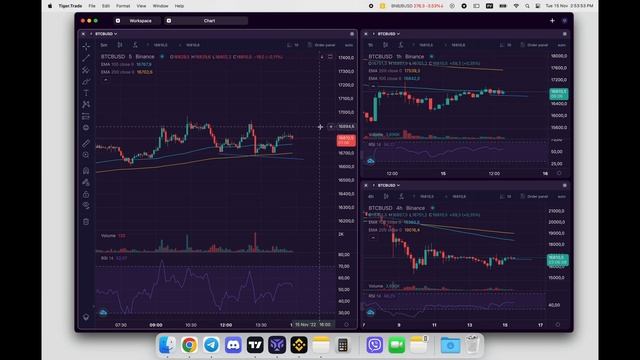640x360 pixels.
Task: Open panel settings icon of 4h chart header
Action: [x=565, y=185]
